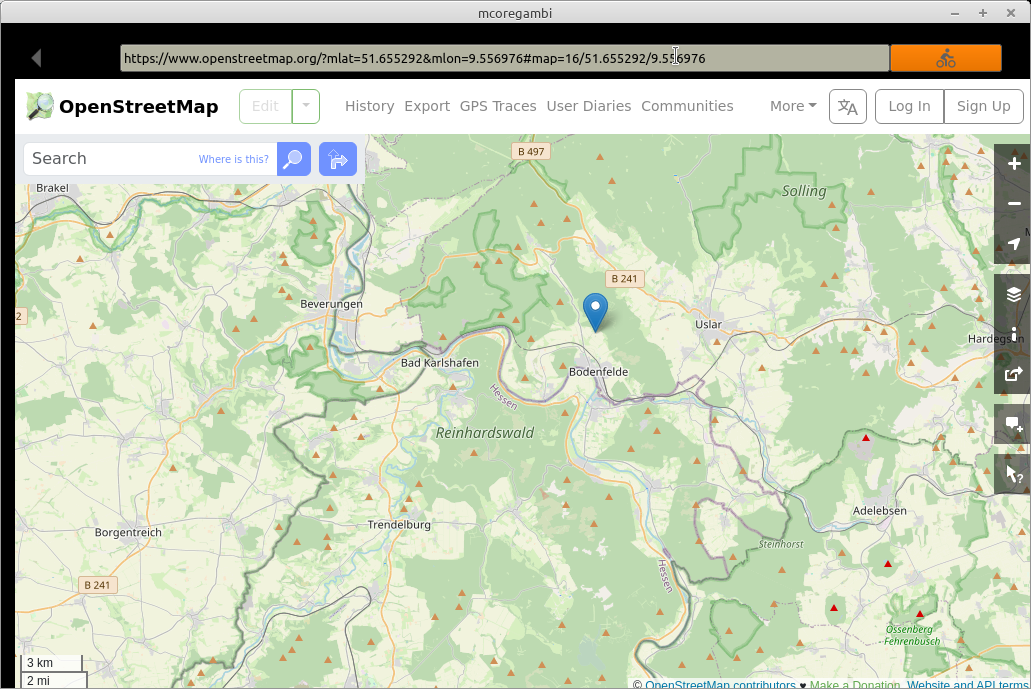This screenshot has height=689, width=1031.
Task: Click the language translation icon
Action: pos(847,106)
